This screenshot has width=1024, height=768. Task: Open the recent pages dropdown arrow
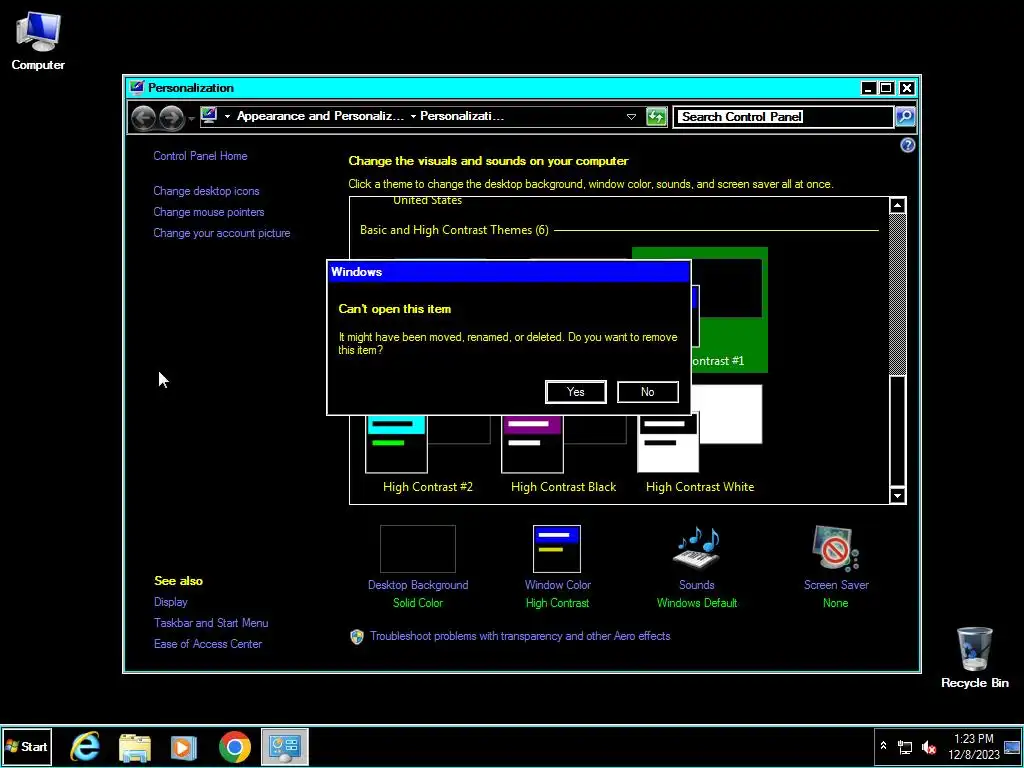[191, 119]
